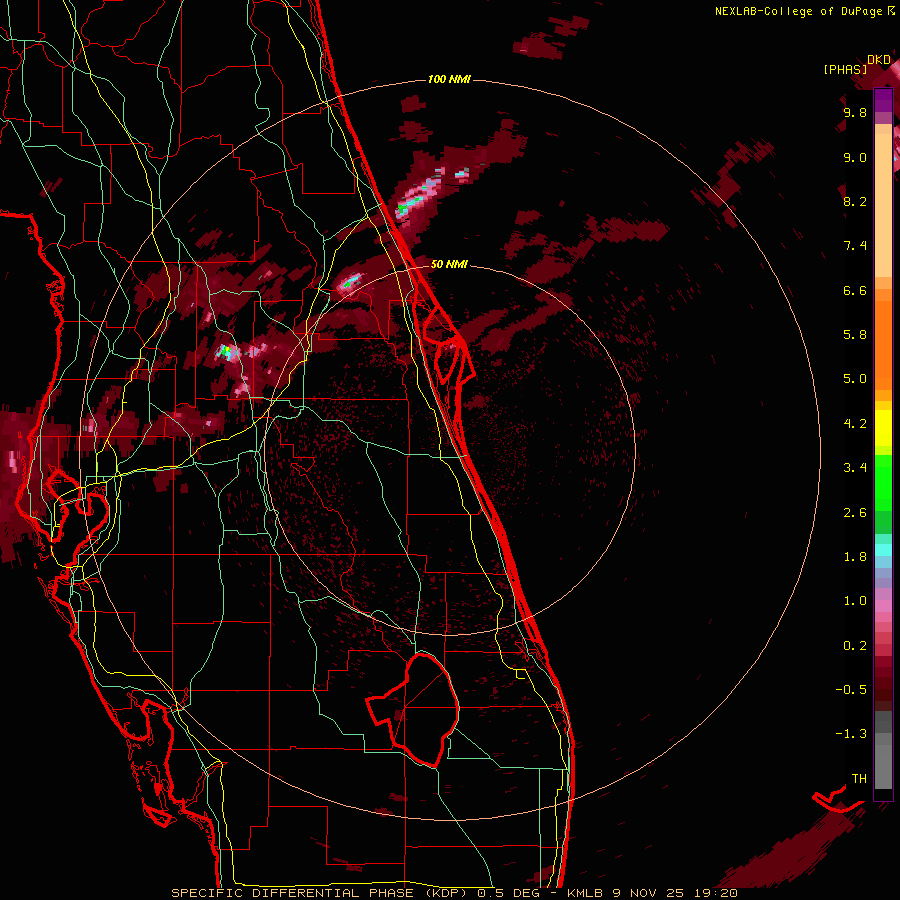Click the DKD label above the color bar

tap(879, 60)
